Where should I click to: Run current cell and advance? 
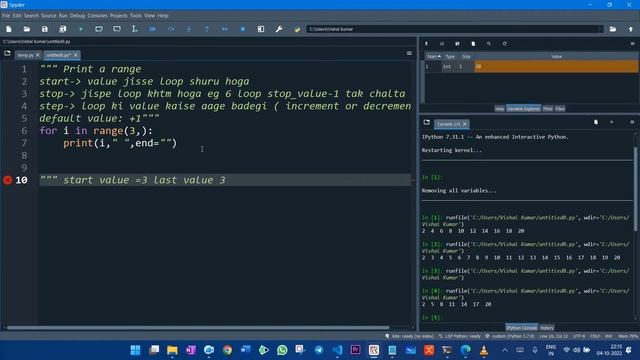tap(117, 29)
